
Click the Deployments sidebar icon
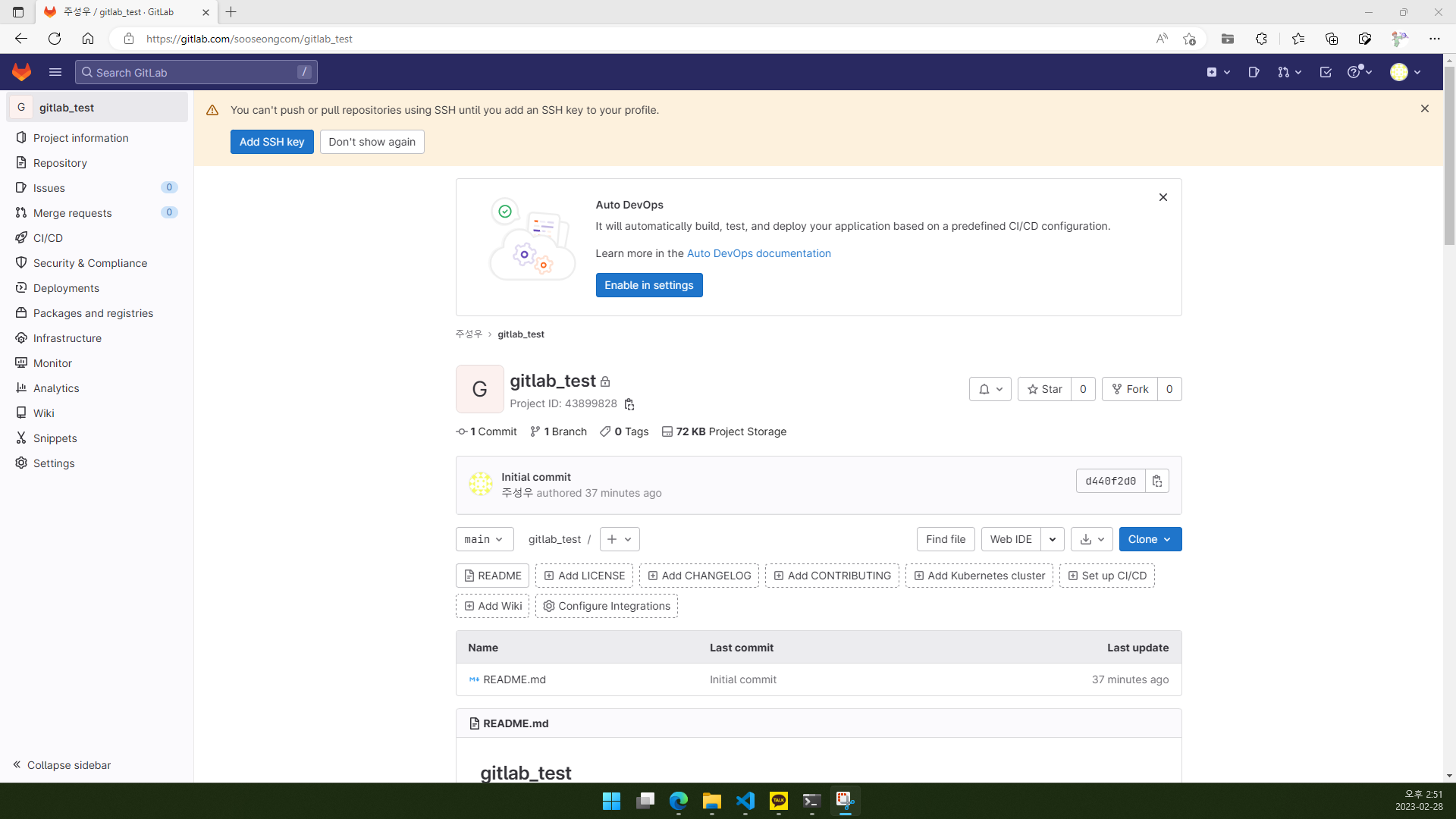22,288
